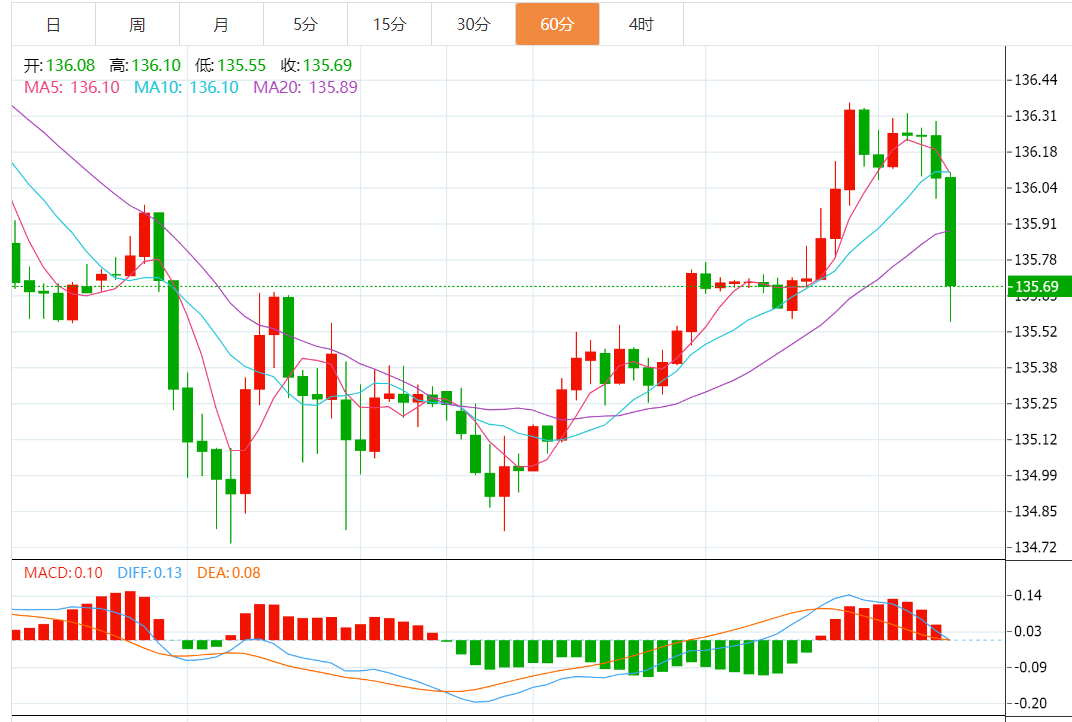Image resolution: width=1072 pixels, height=722 pixels.
Task: Click the 136.31 price axis label
Action: point(1036,116)
